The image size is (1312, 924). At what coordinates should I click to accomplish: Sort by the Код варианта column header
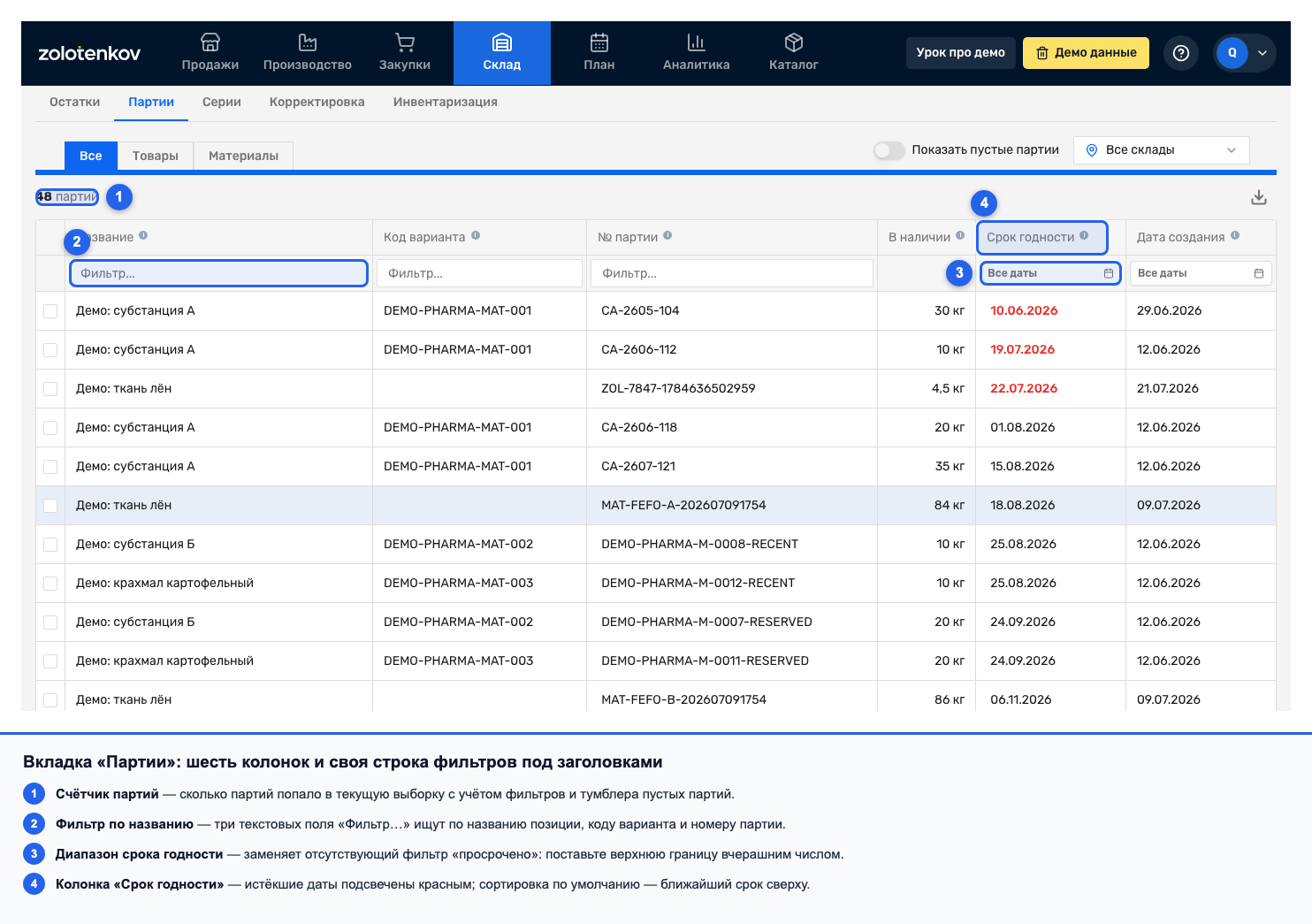[424, 237]
